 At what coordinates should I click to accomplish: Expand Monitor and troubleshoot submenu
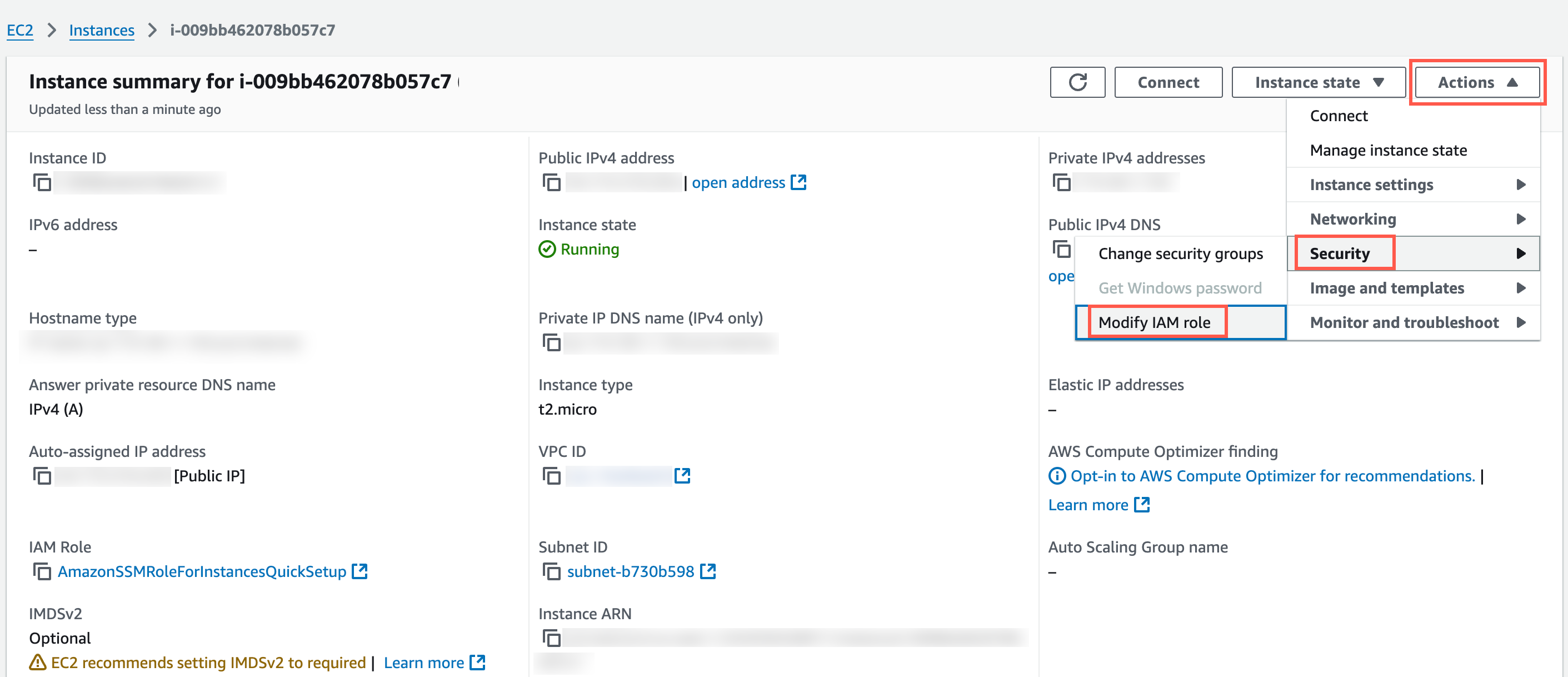click(x=1413, y=322)
